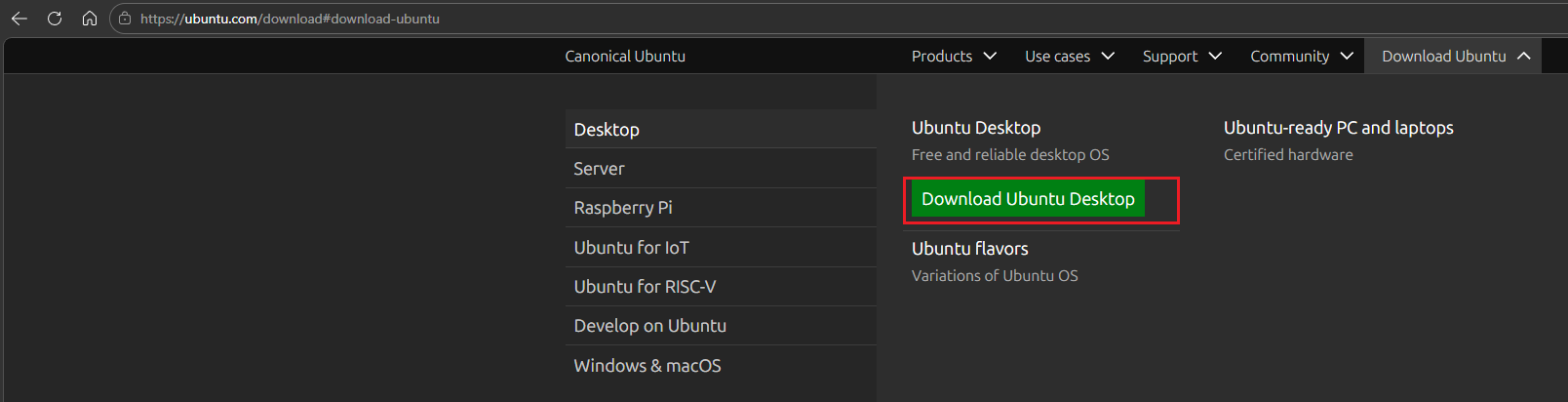Click the site lock icon
Screen dimensions: 1568x402
click(125, 19)
